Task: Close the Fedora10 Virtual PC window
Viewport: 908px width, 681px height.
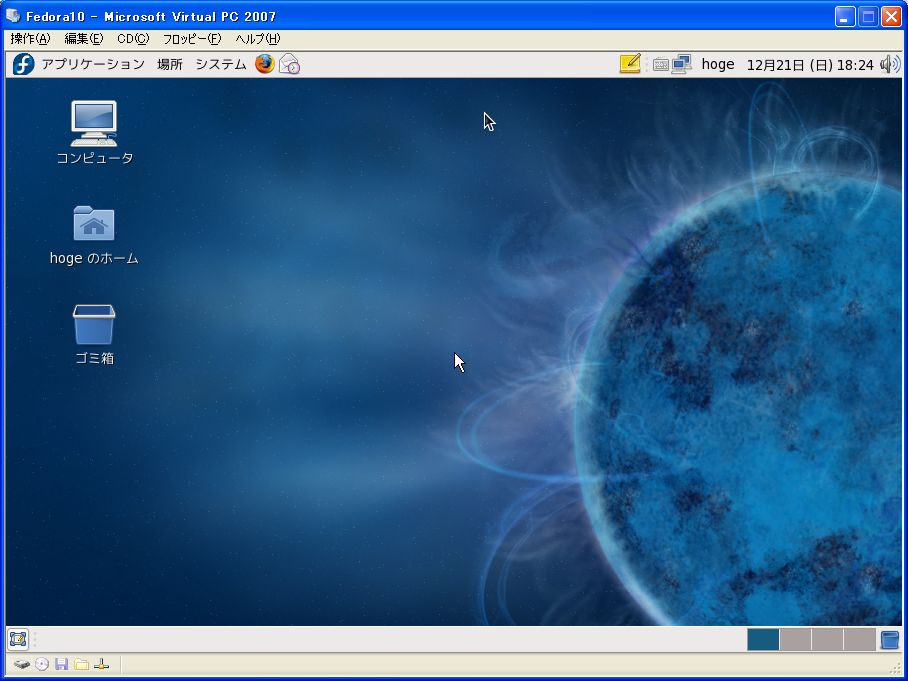Action: [x=891, y=17]
